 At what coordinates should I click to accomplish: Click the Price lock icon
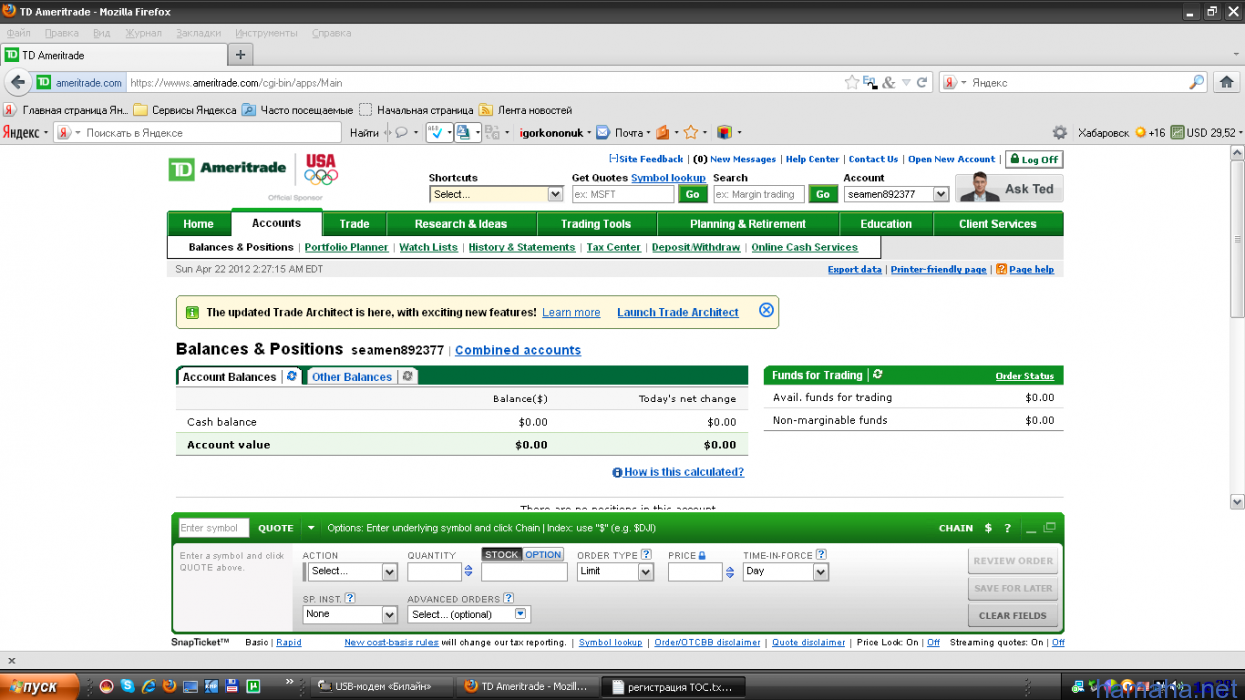(x=702, y=555)
